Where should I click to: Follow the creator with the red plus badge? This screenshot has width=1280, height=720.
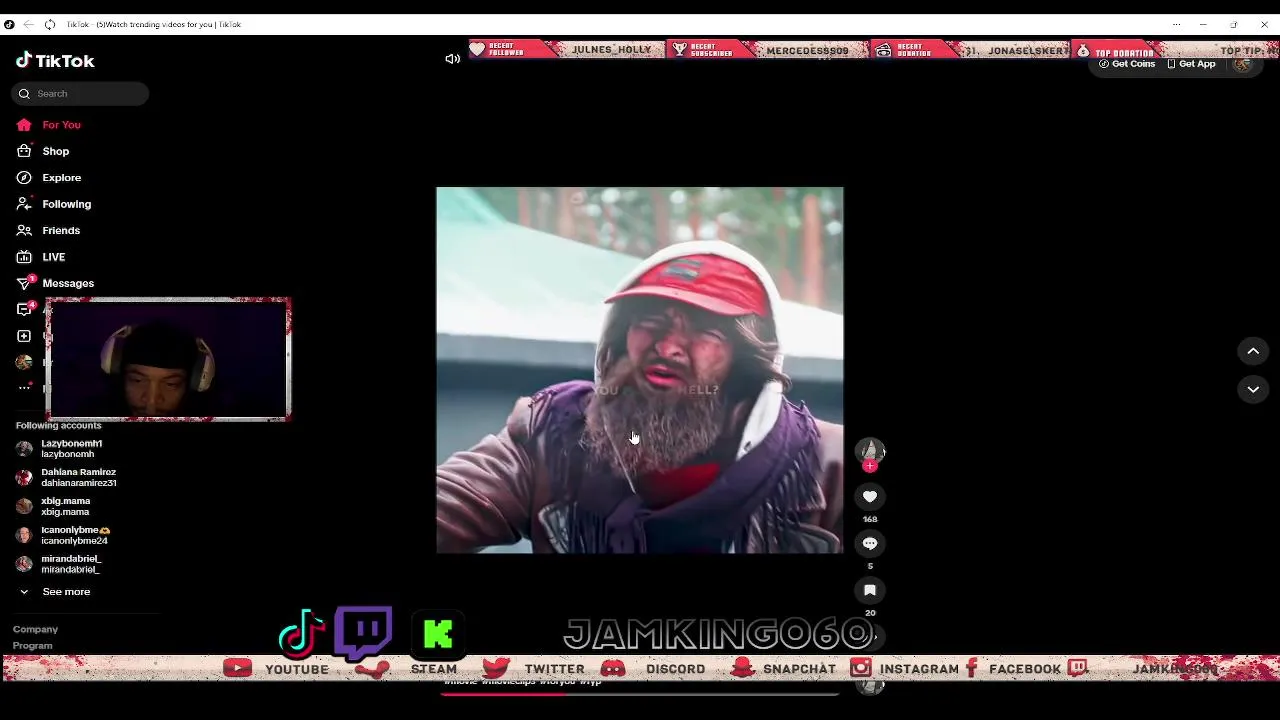coord(869,466)
